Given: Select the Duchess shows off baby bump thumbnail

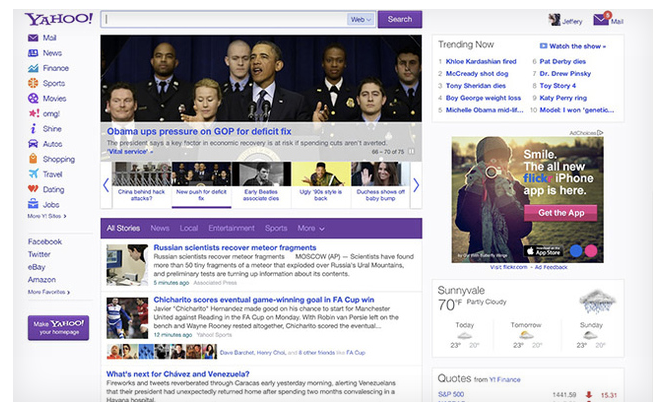Looking at the screenshot, I should coord(380,184).
